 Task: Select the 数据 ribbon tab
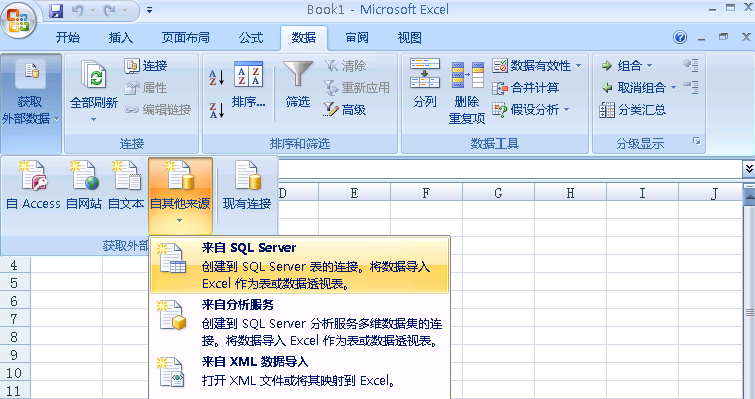click(304, 38)
